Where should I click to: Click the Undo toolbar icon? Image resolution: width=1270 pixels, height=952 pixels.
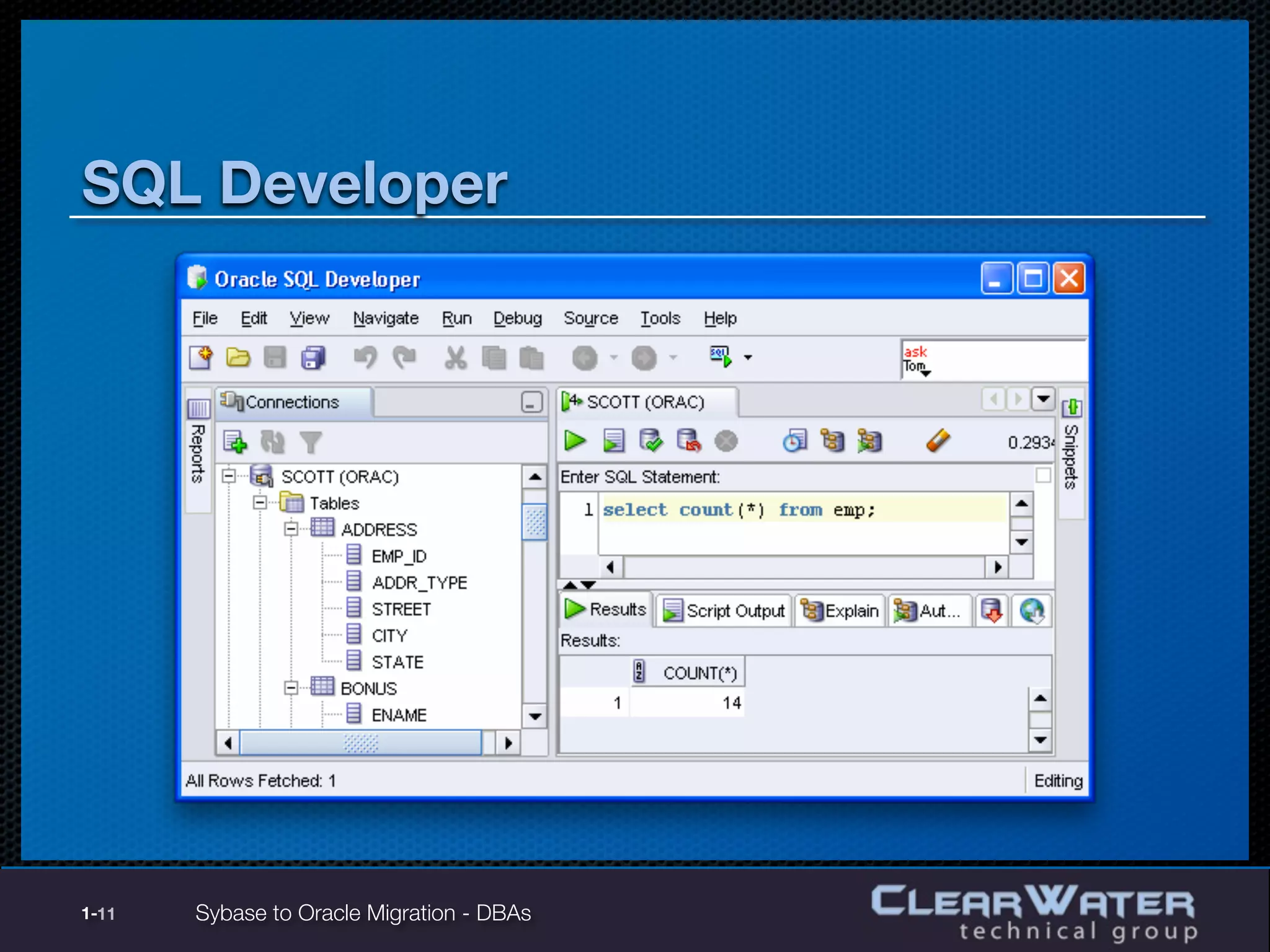pyautogui.click(x=365, y=358)
